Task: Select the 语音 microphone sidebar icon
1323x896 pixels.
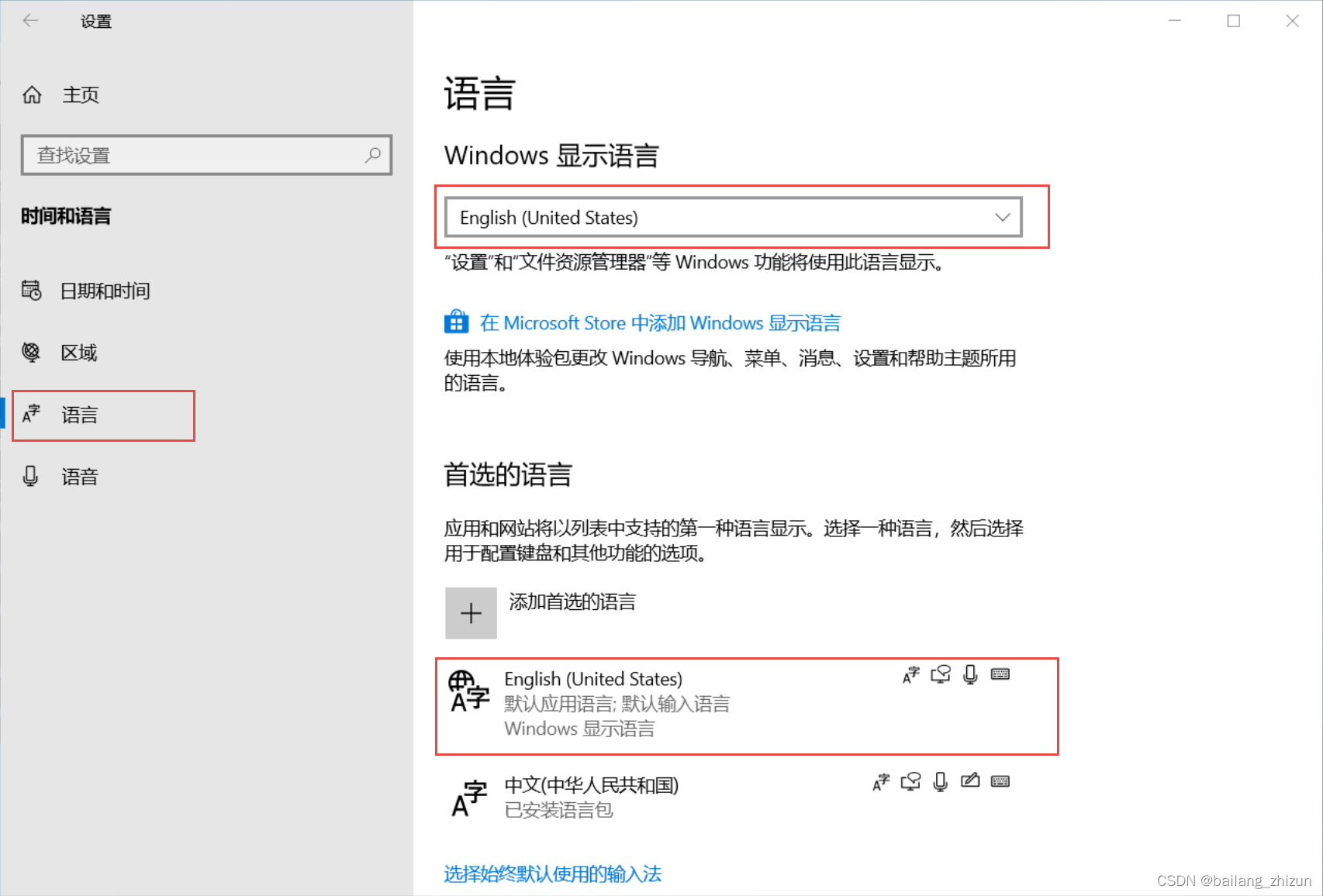Action: [x=30, y=476]
